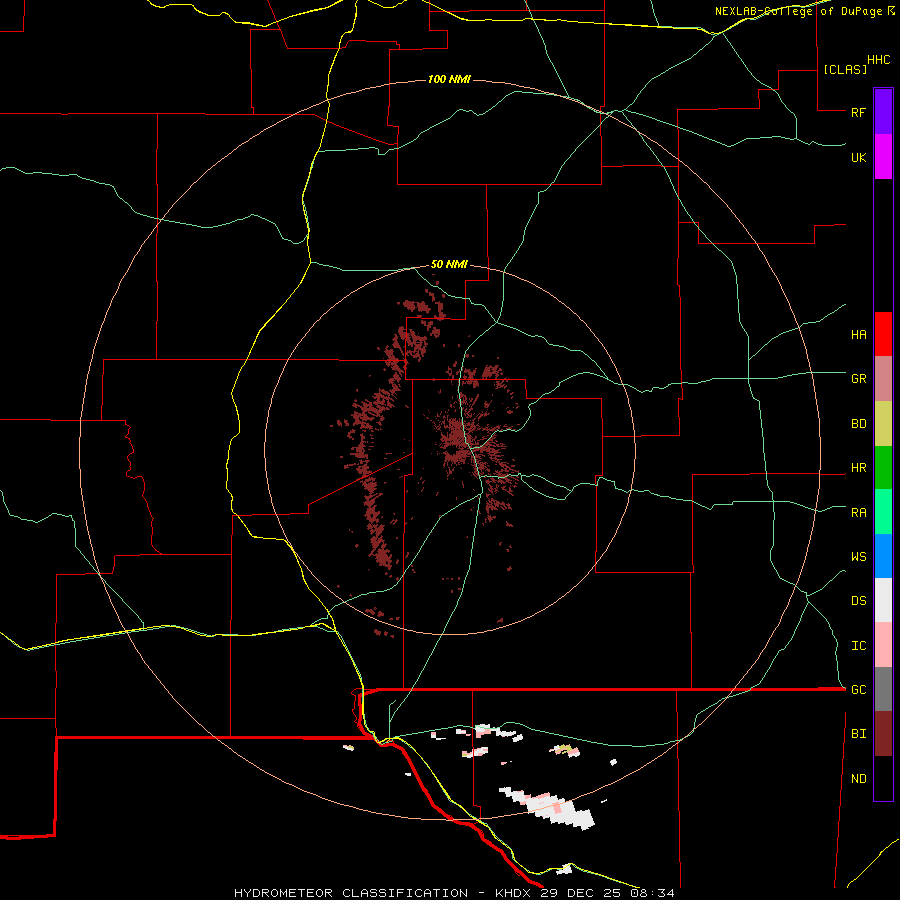900x900 pixels.
Task: Click the IC pink legend swatch
Action: click(883, 645)
